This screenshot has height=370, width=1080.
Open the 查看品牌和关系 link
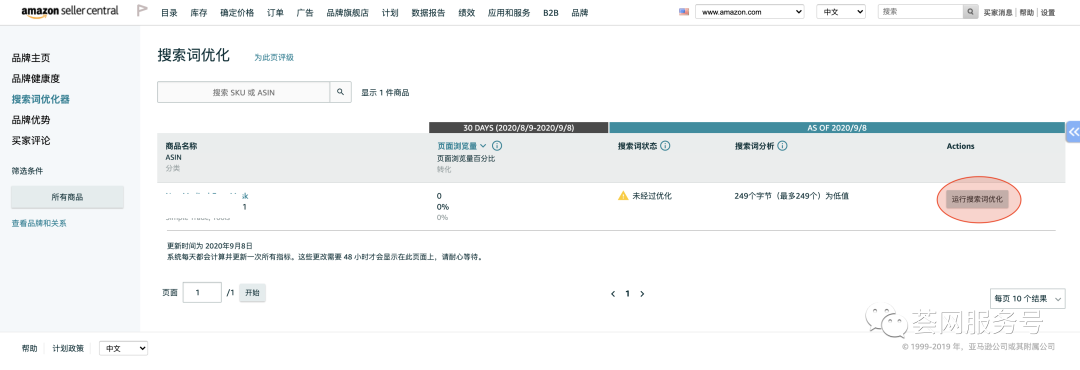(39, 223)
